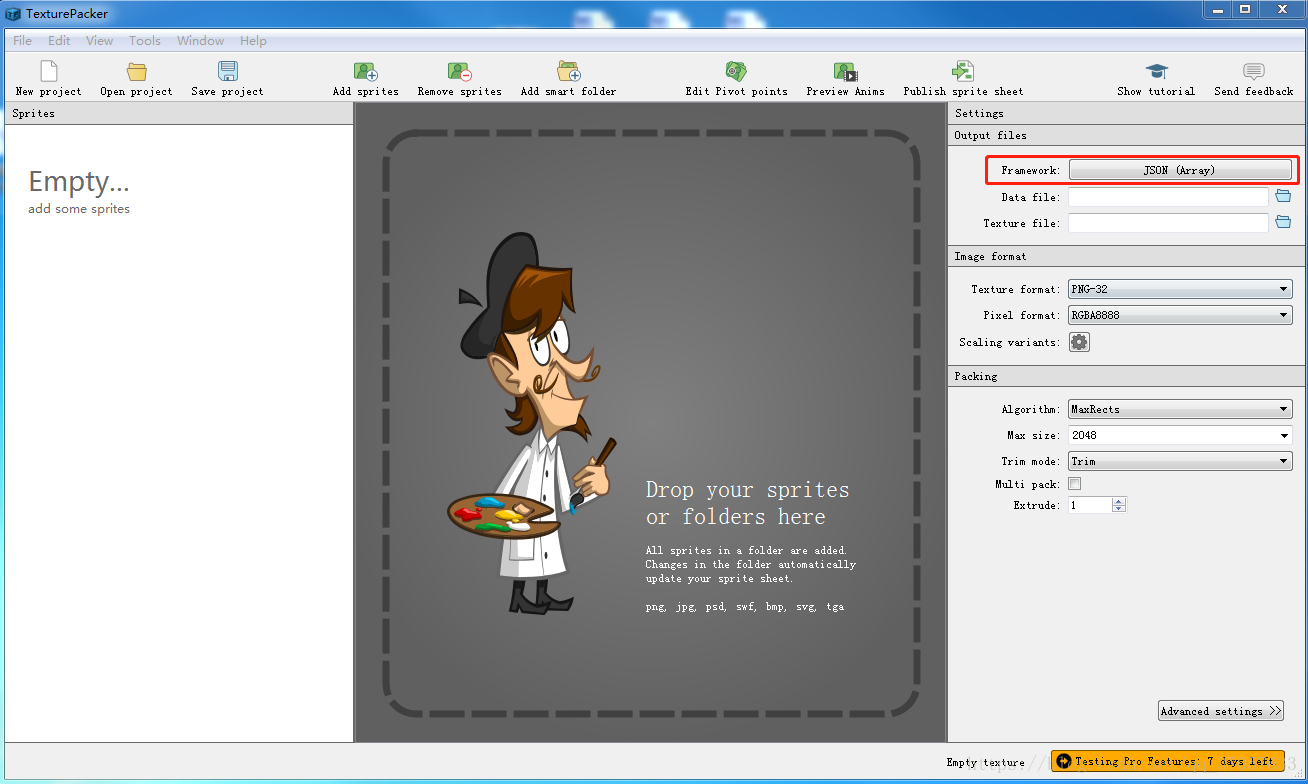Image resolution: width=1308 pixels, height=784 pixels.
Task: Decrease Extrude value with down arrow
Action: point(1119,509)
